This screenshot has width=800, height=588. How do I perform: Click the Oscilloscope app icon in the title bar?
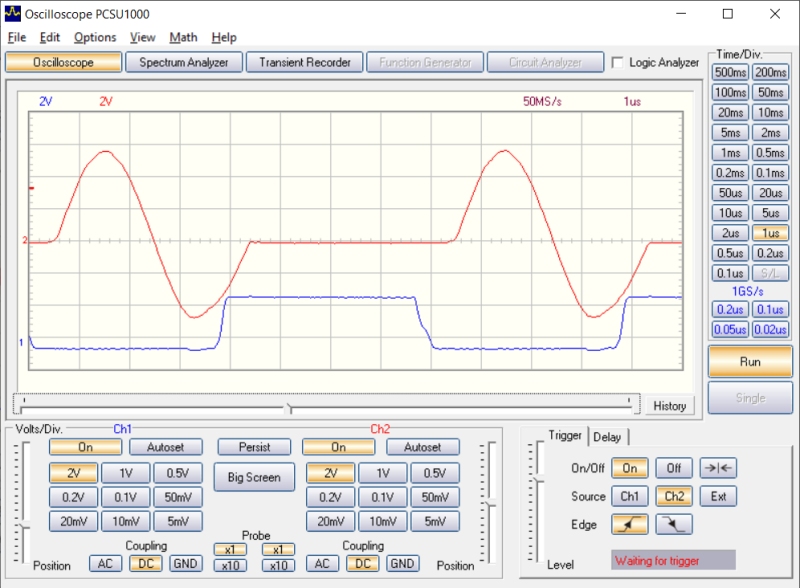pos(12,14)
